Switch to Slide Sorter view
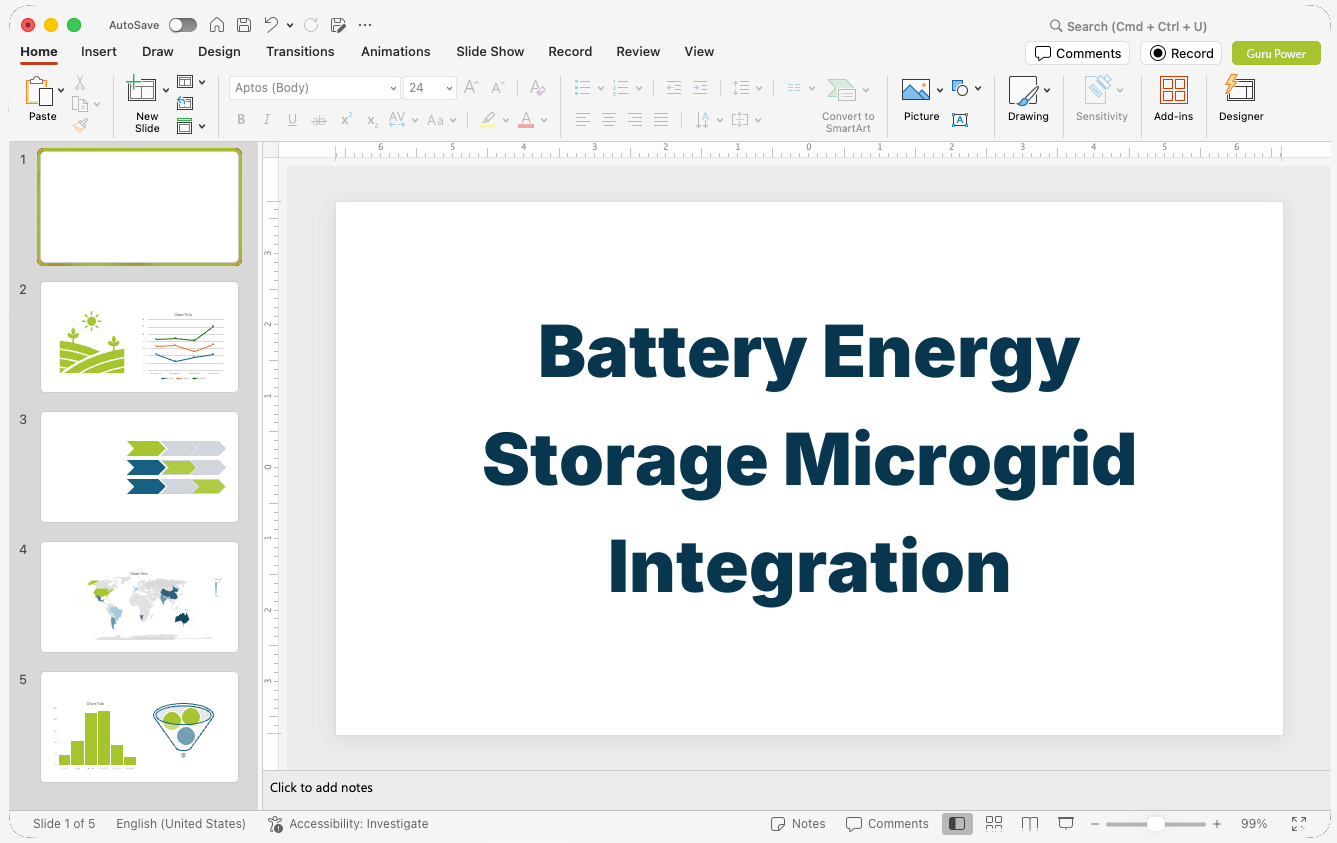The image size is (1337, 843). click(994, 824)
